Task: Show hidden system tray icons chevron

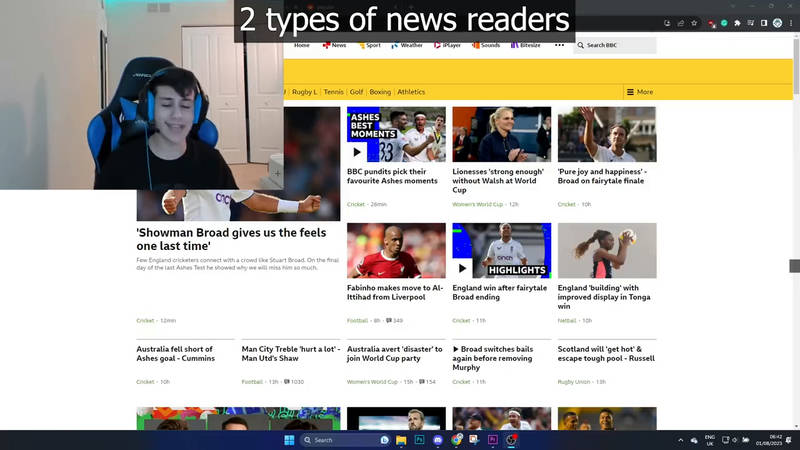Action: click(x=681, y=440)
